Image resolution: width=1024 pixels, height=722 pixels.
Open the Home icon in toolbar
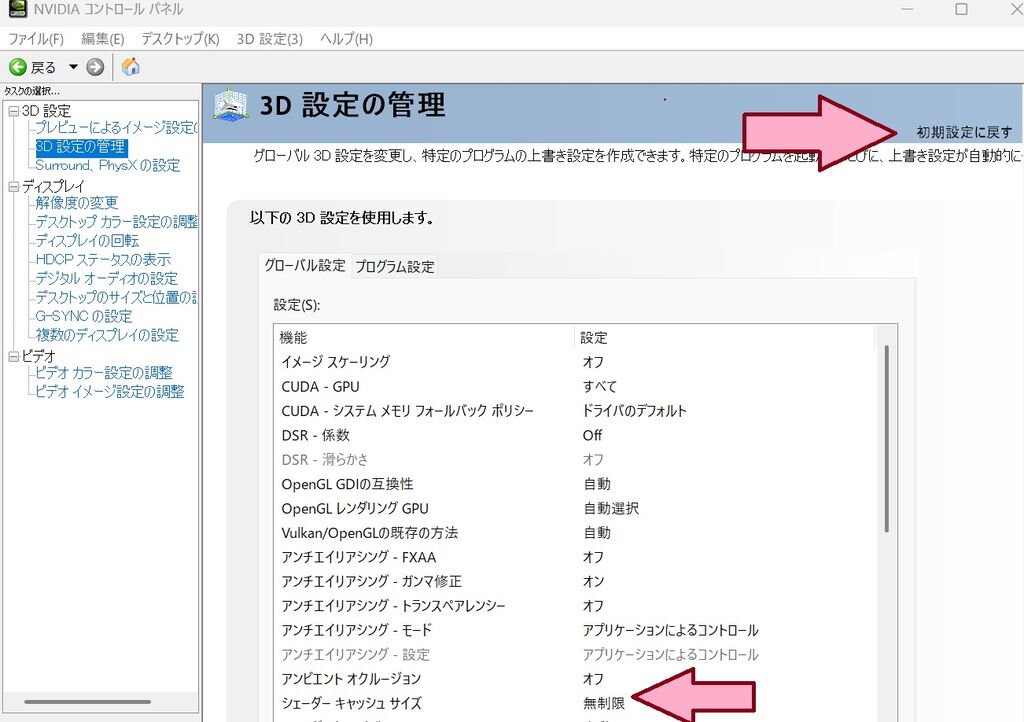click(131, 67)
